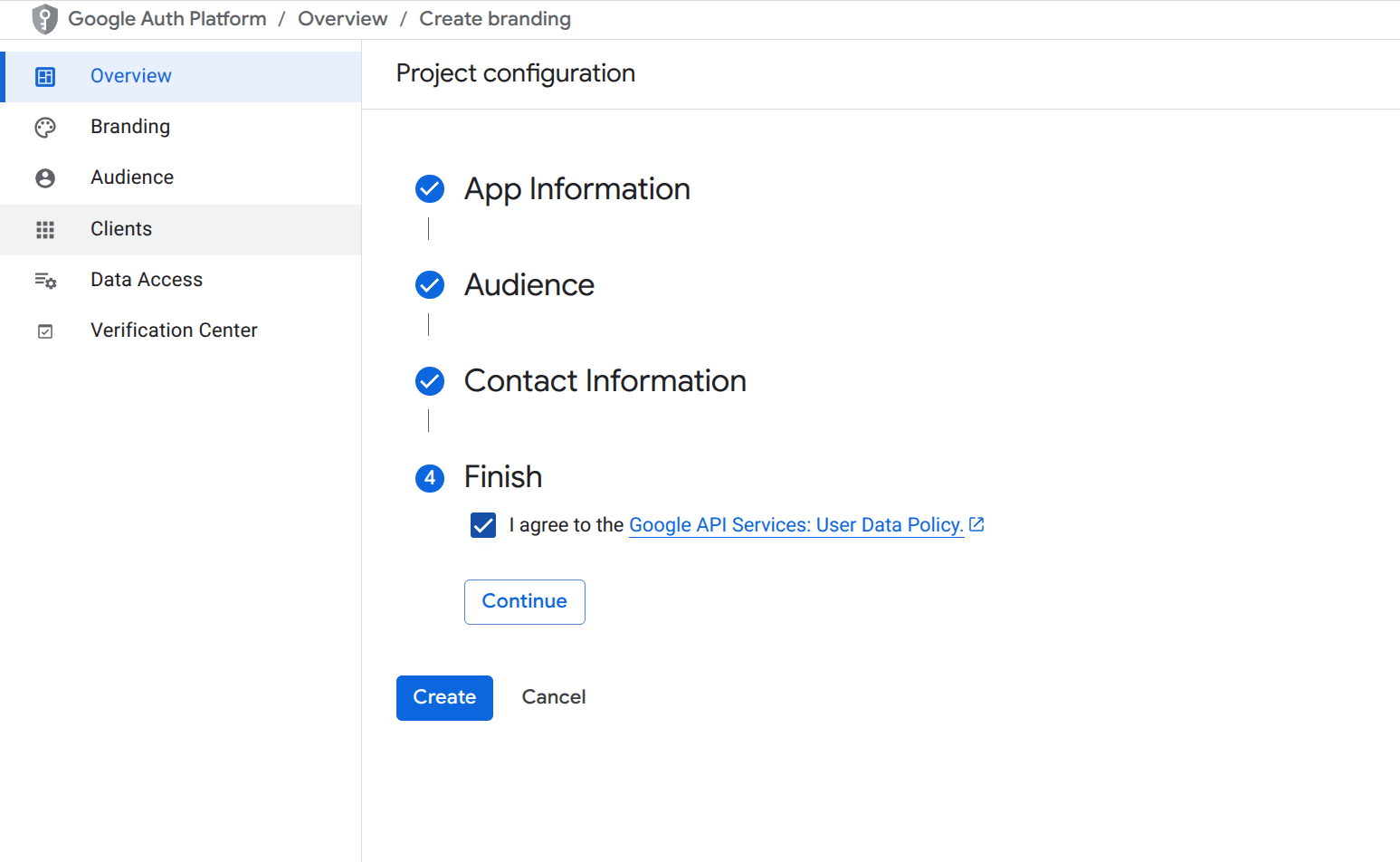The width and height of the screenshot is (1400, 862).
Task: Click the Contact Information completed checkmark icon
Action: [430, 381]
